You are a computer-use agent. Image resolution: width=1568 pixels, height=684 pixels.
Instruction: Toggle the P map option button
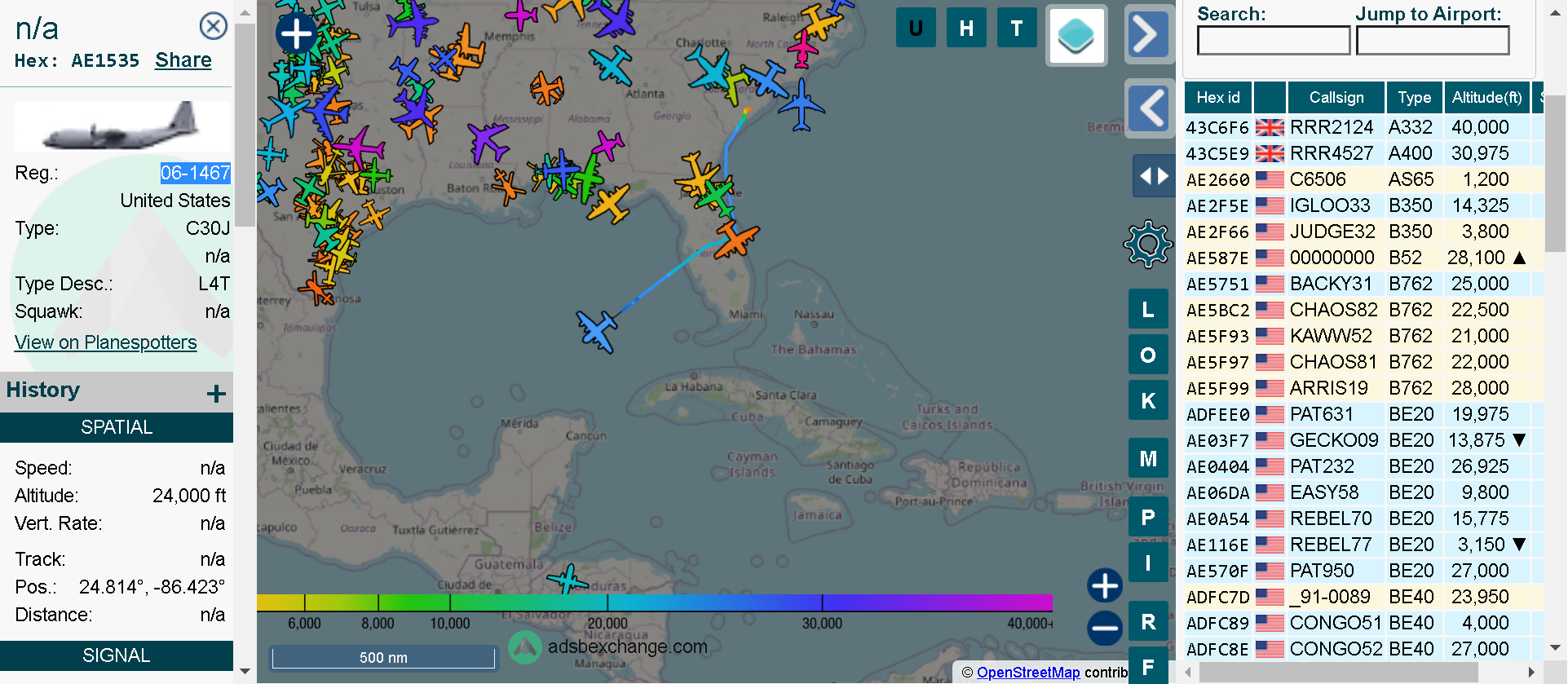(1148, 517)
